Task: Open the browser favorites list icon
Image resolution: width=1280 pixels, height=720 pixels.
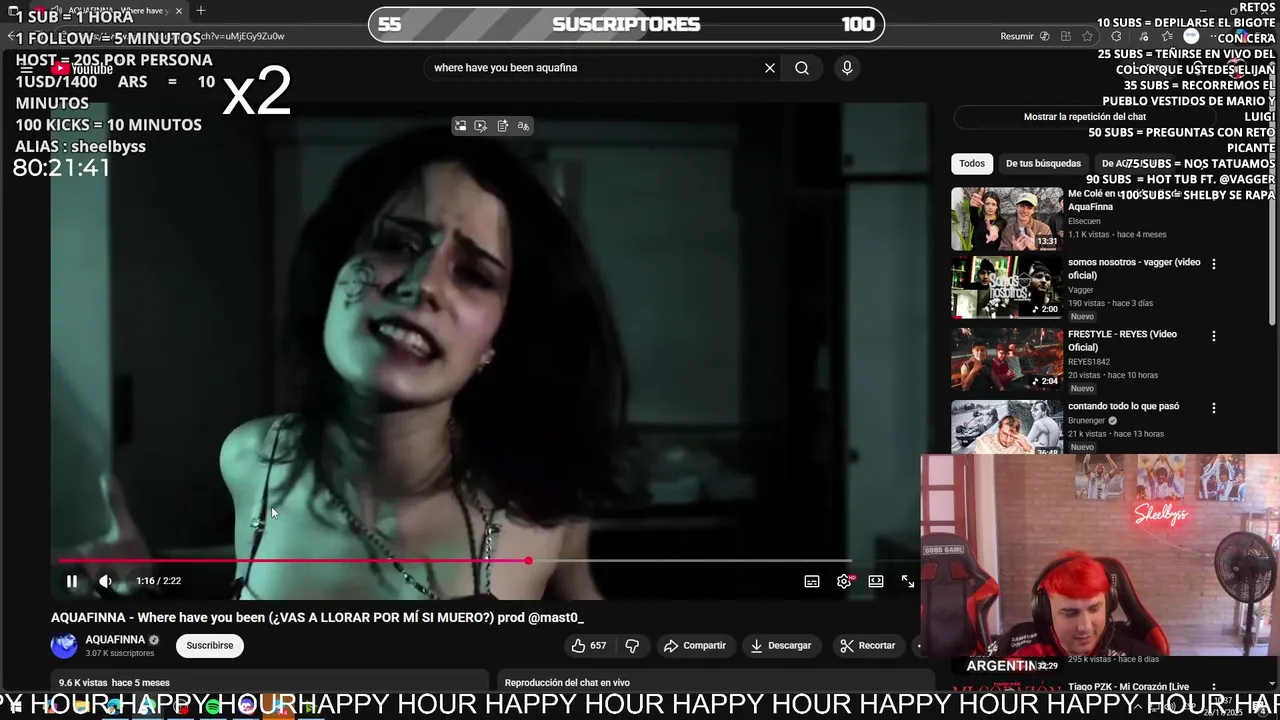Action: 1167,36
